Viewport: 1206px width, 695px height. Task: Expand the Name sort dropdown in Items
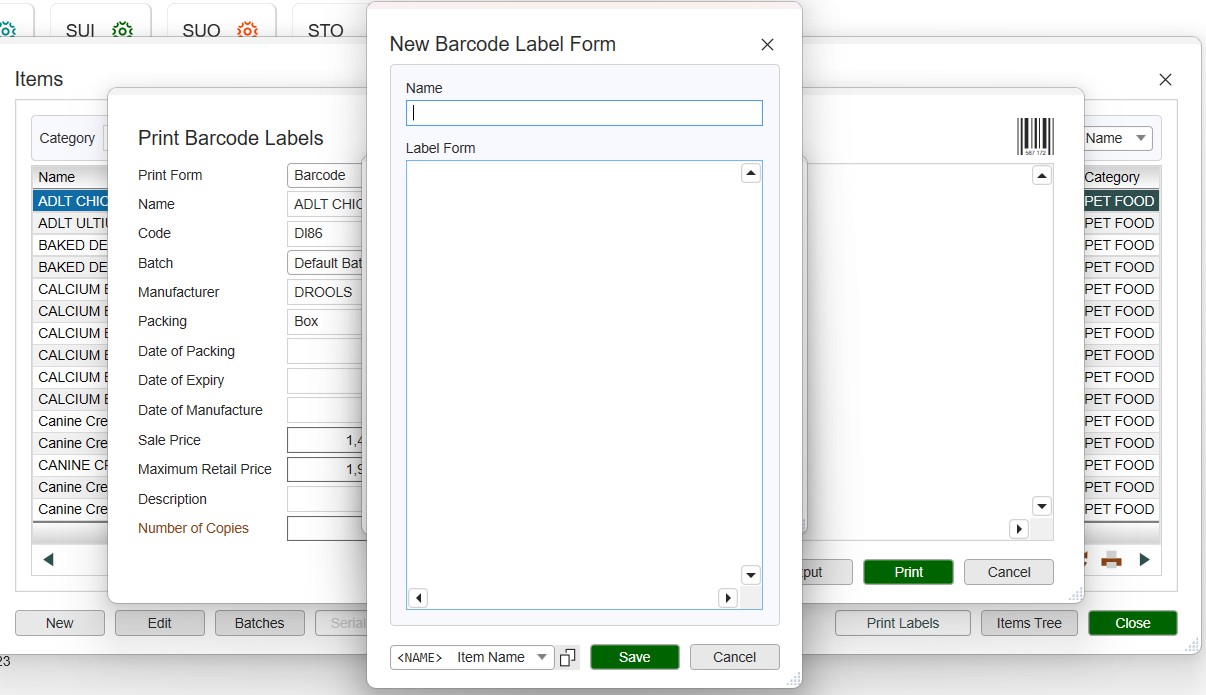[x=1117, y=138]
